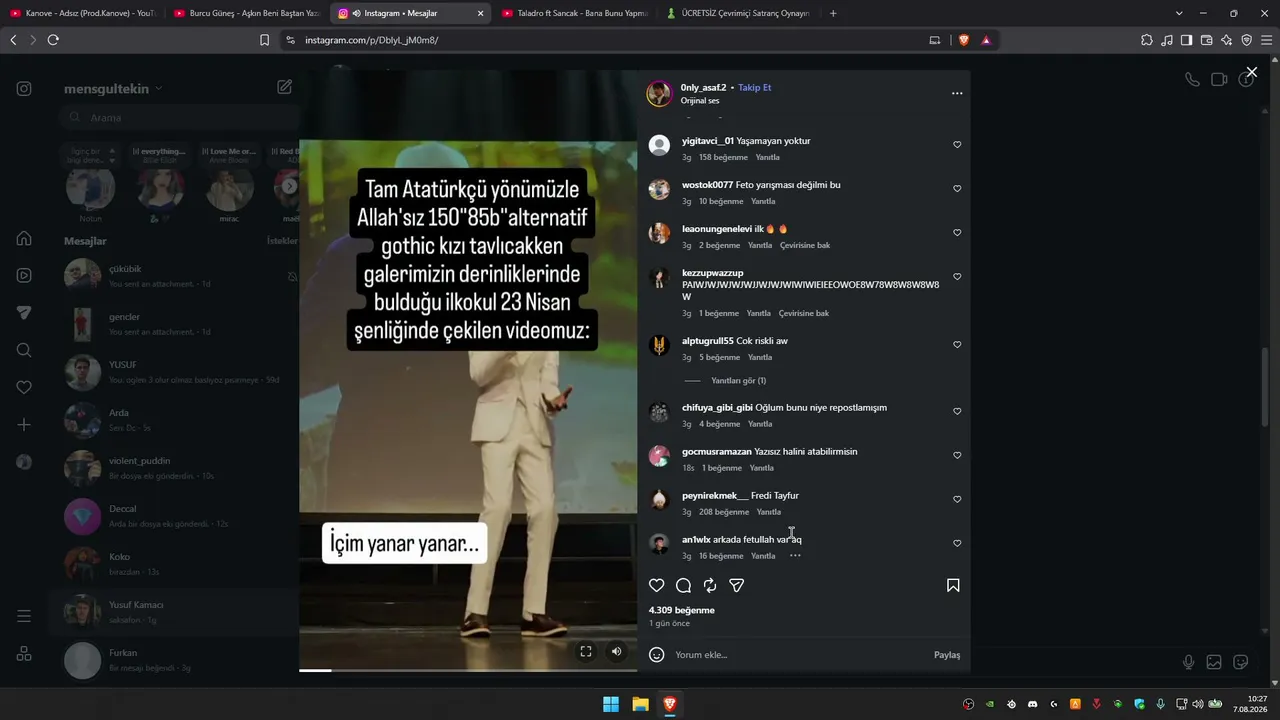Click the Yorum ekle comment field
The width and height of the screenshot is (1280, 720).
coord(800,655)
